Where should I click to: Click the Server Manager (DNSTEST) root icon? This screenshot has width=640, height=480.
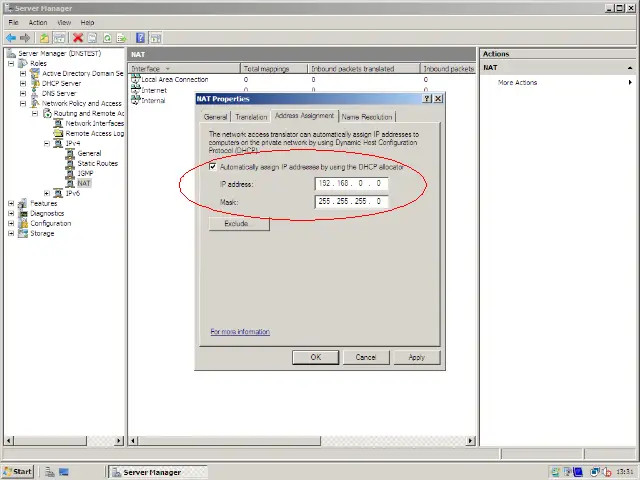[x=11, y=53]
